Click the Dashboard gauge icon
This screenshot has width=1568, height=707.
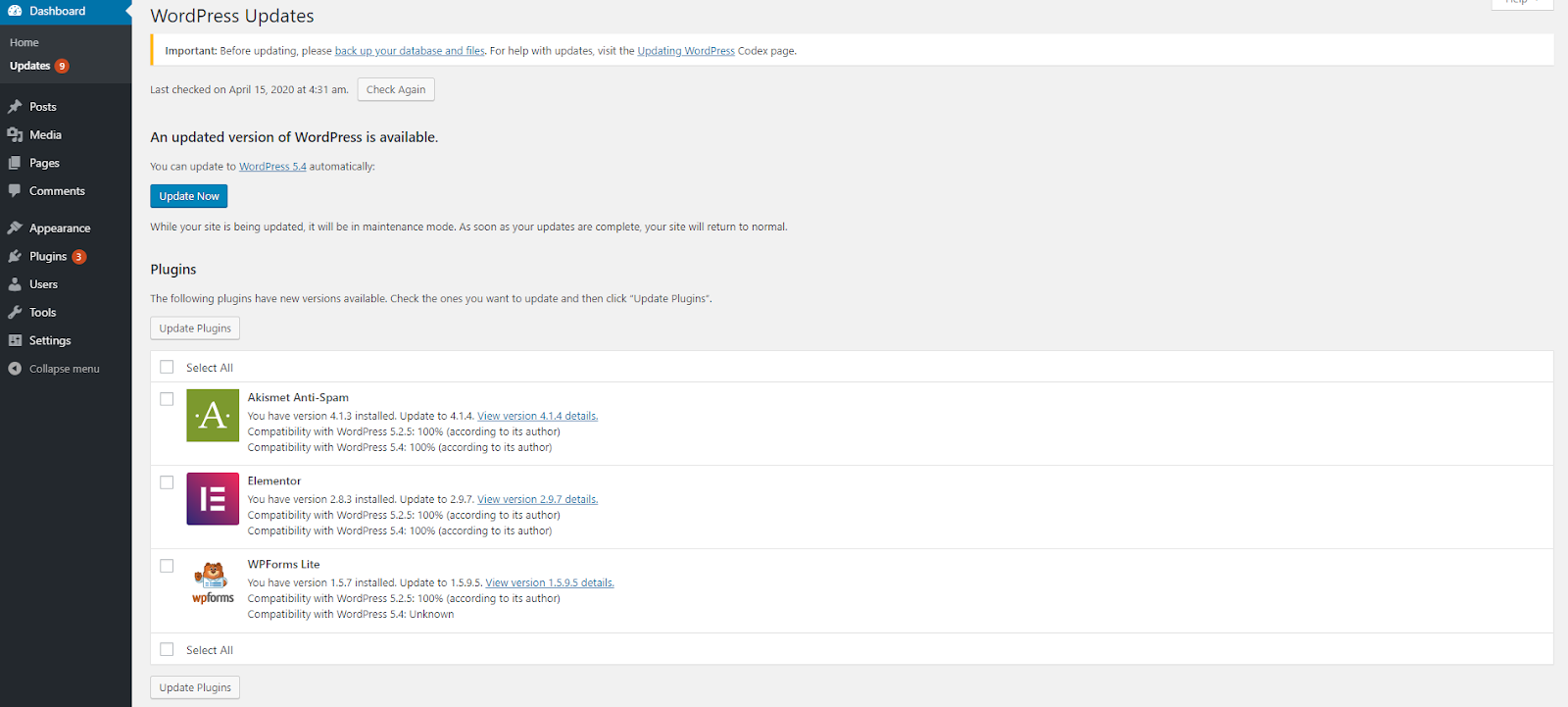(x=15, y=11)
